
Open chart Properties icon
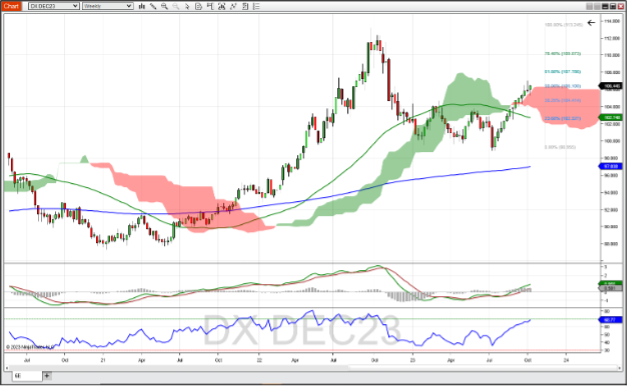point(257,6)
